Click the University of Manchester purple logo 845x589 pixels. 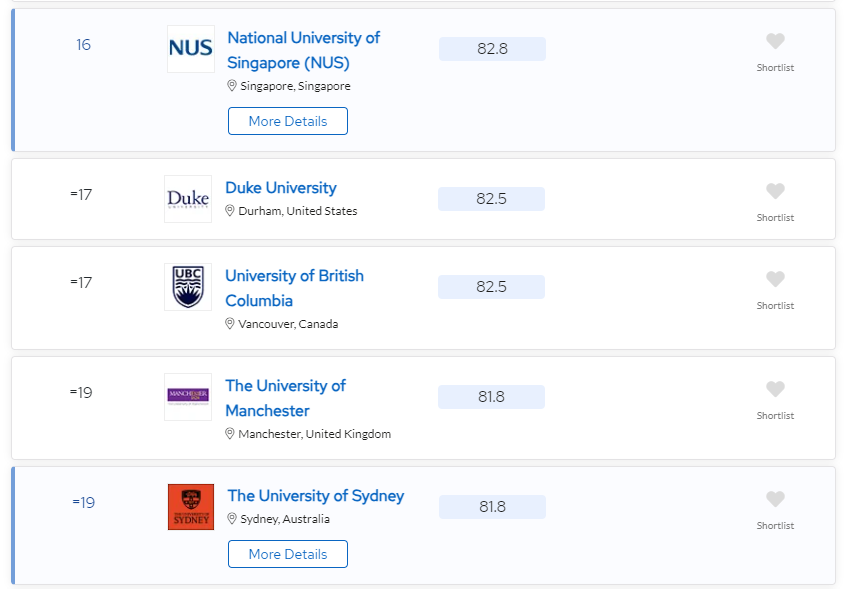coord(188,397)
